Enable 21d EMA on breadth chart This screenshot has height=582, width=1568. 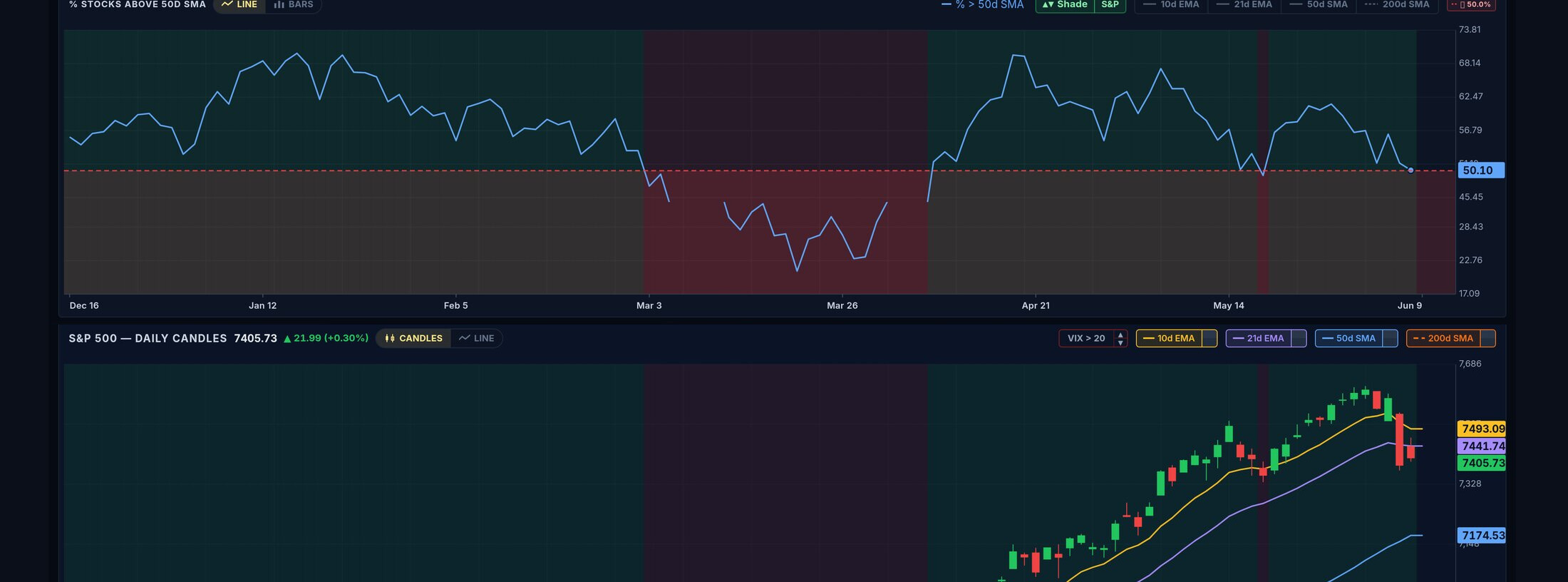pos(1244,5)
